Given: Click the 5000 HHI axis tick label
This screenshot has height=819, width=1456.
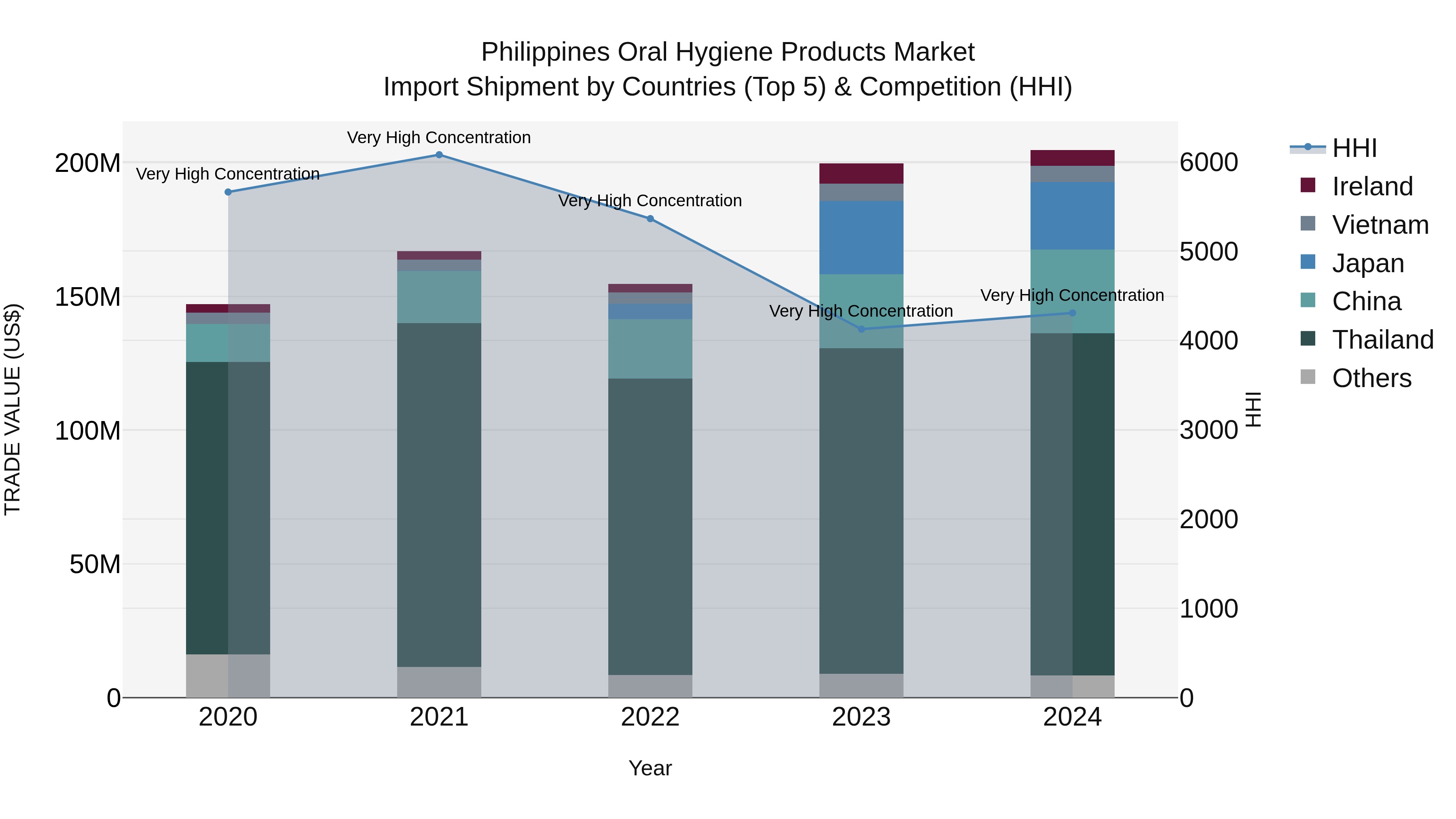Looking at the screenshot, I should (1209, 252).
